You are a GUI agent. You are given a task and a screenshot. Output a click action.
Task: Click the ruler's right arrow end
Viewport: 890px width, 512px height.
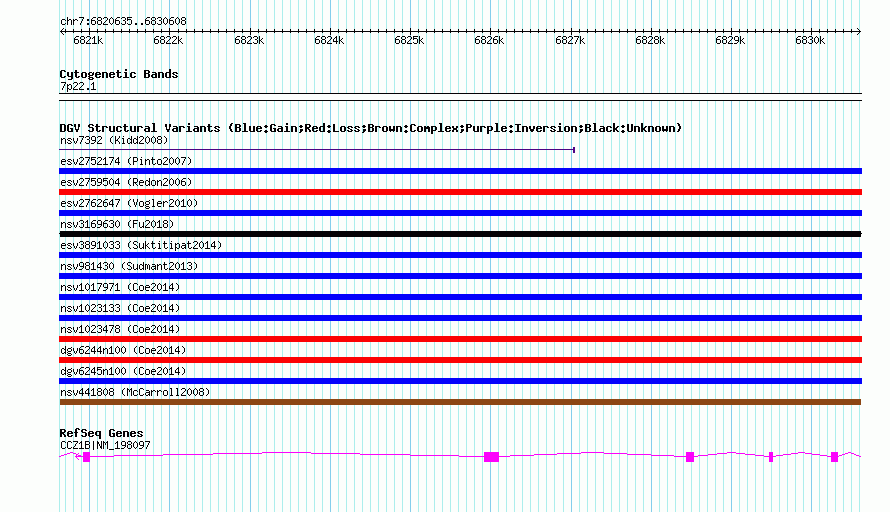859,31
